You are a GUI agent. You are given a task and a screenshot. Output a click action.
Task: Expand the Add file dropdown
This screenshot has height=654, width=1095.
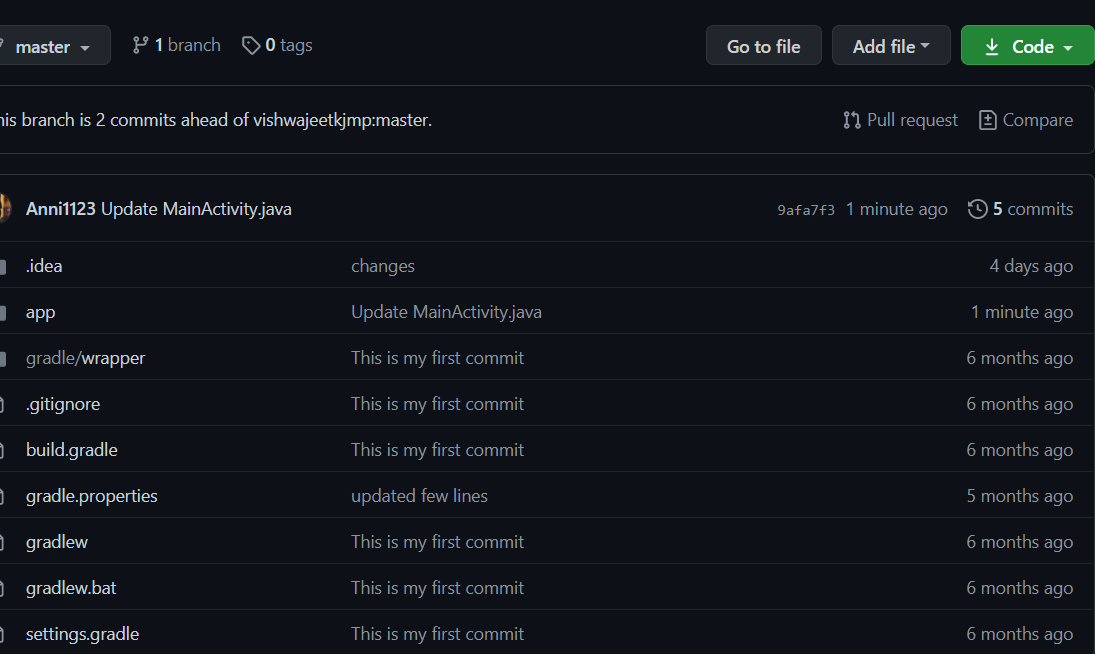(x=891, y=47)
